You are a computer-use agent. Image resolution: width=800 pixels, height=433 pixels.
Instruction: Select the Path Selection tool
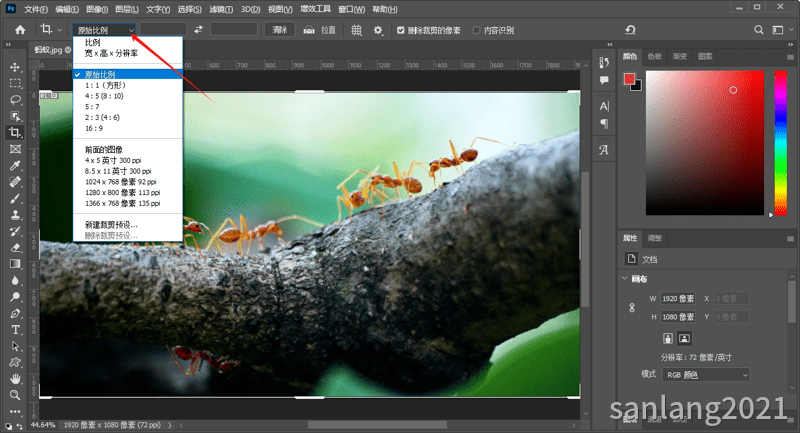15,346
